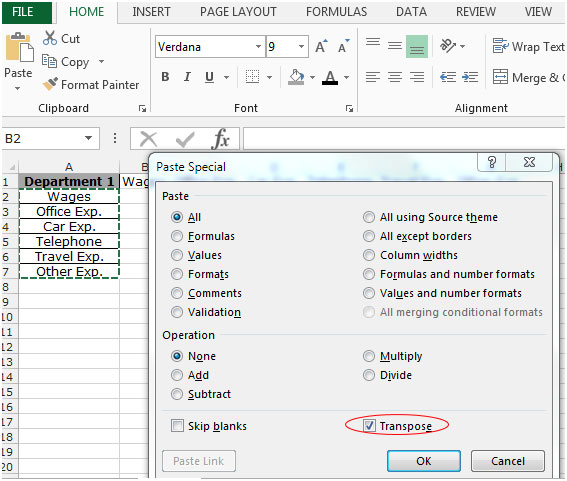Enable the Skip blanks checkbox
This screenshot has height=481, width=567.
point(177,426)
